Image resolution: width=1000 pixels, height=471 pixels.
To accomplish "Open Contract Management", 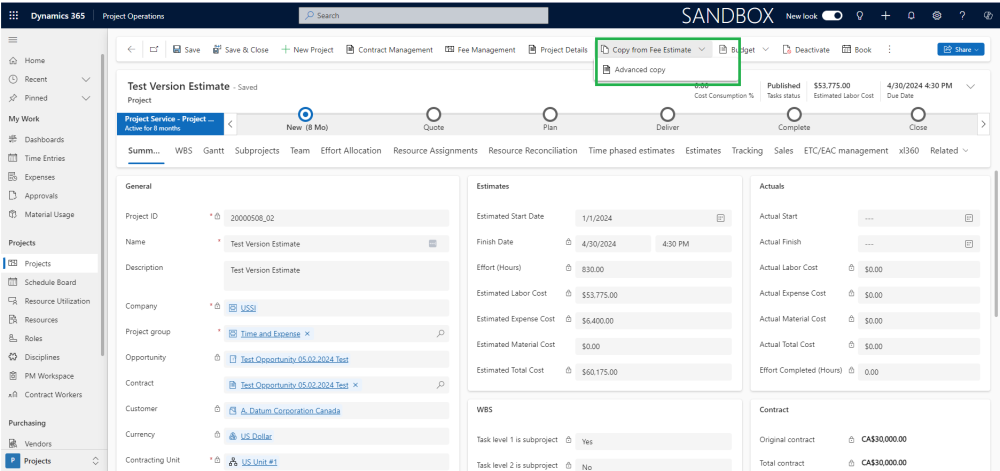I will tap(390, 50).
